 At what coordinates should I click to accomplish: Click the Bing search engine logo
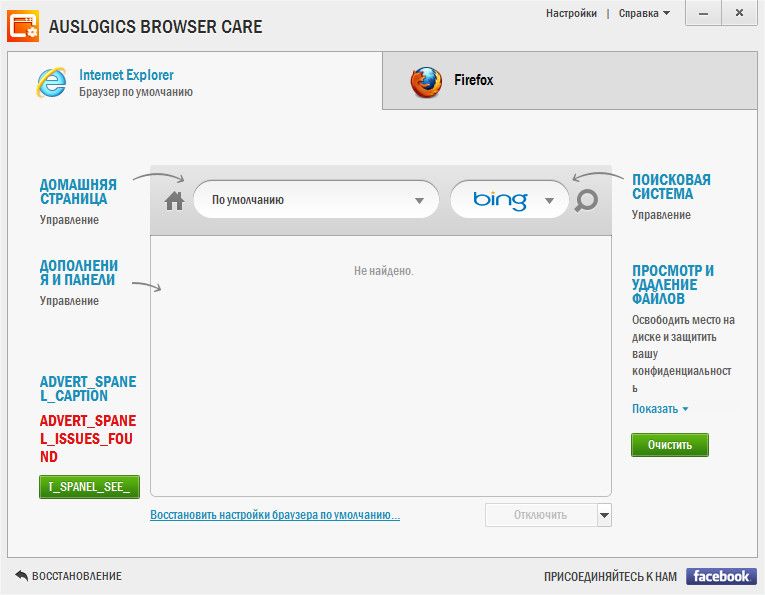tap(500, 199)
